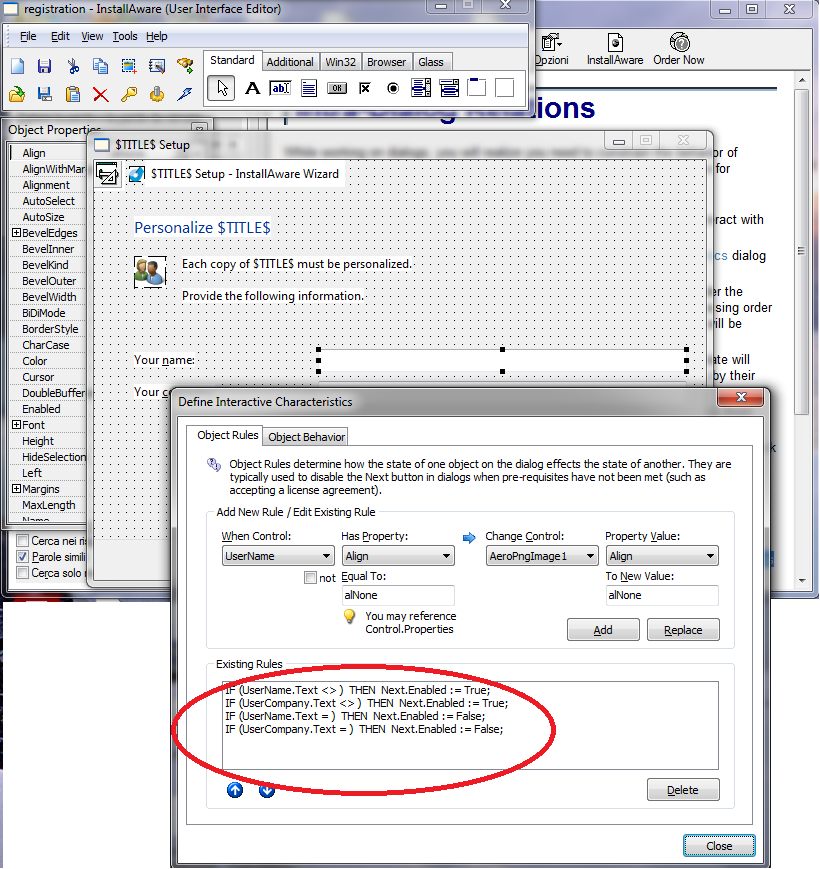Select the group box component in palette
820x869 pixels.
click(x=476, y=88)
